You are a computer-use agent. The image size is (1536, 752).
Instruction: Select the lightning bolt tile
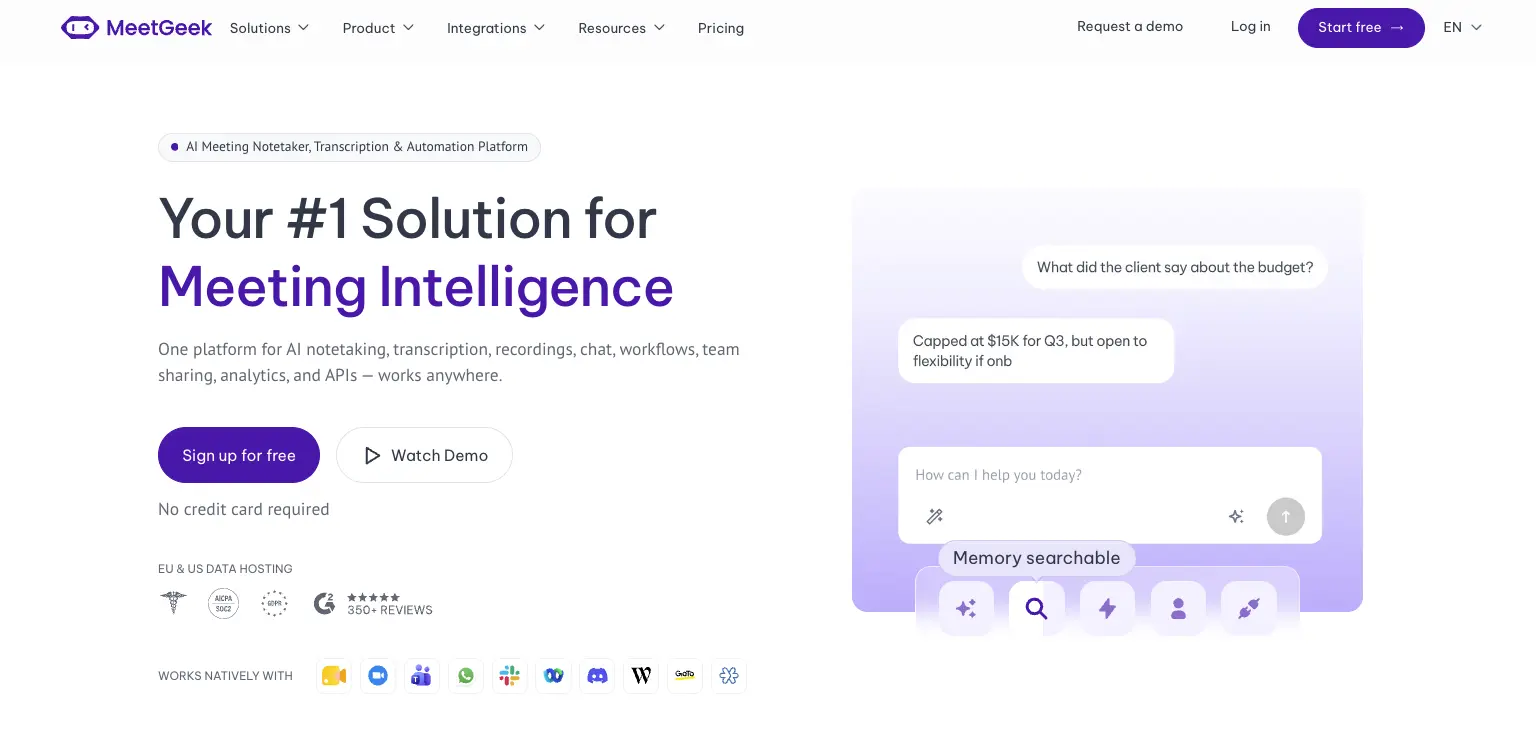pos(1107,608)
